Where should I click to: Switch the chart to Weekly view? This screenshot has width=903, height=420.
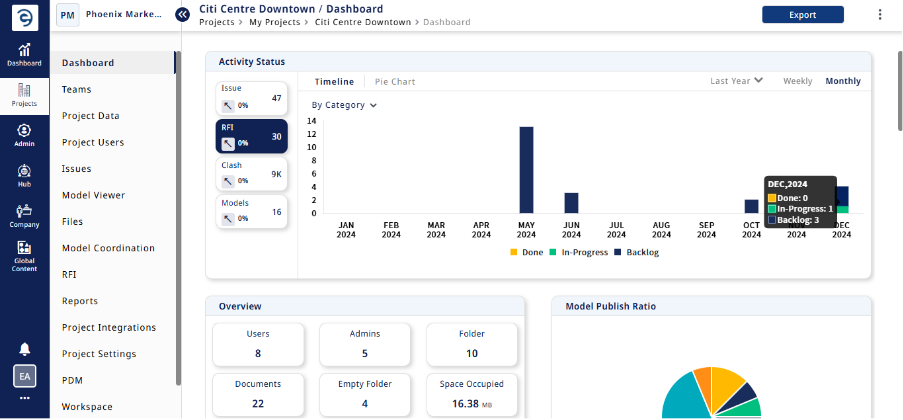point(797,81)
